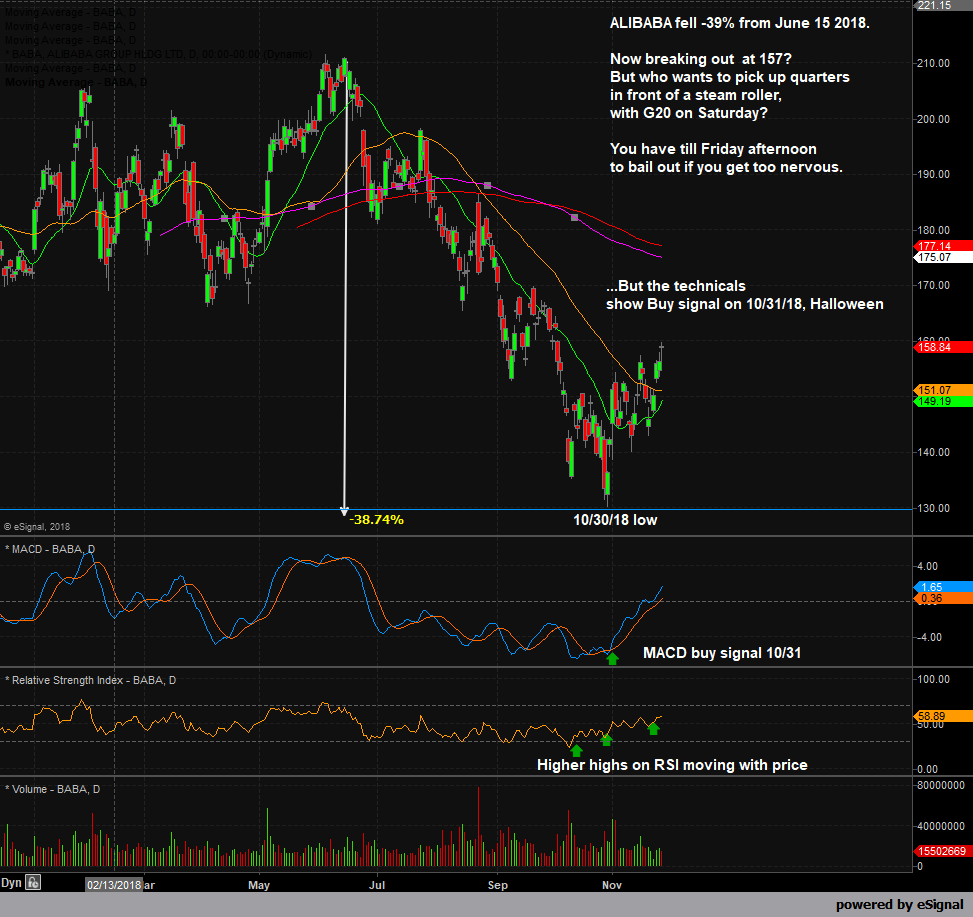
Task: Click the blue 1.65 MACD value tag
Action: [943, 587]
